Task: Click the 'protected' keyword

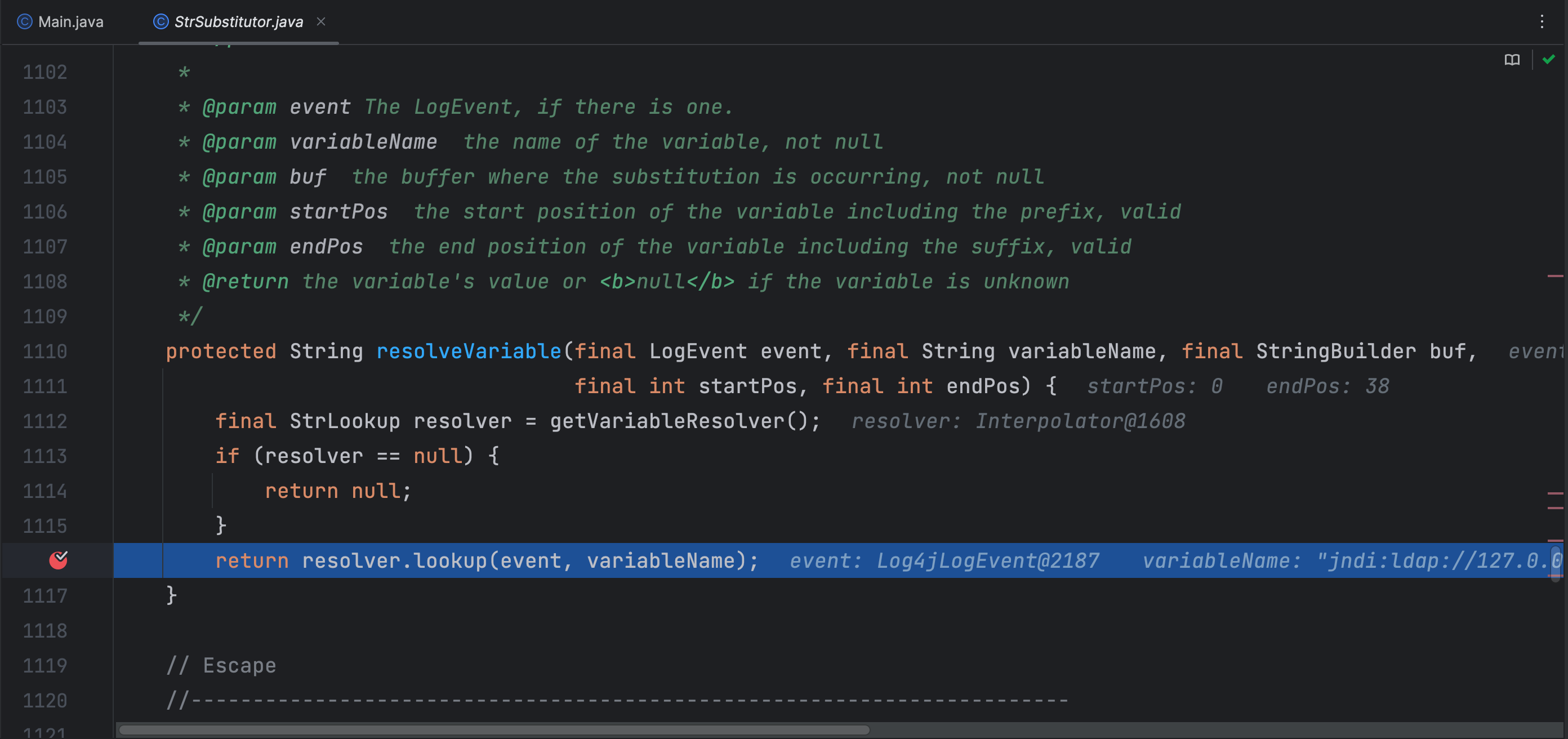Action: pos(221,351)
